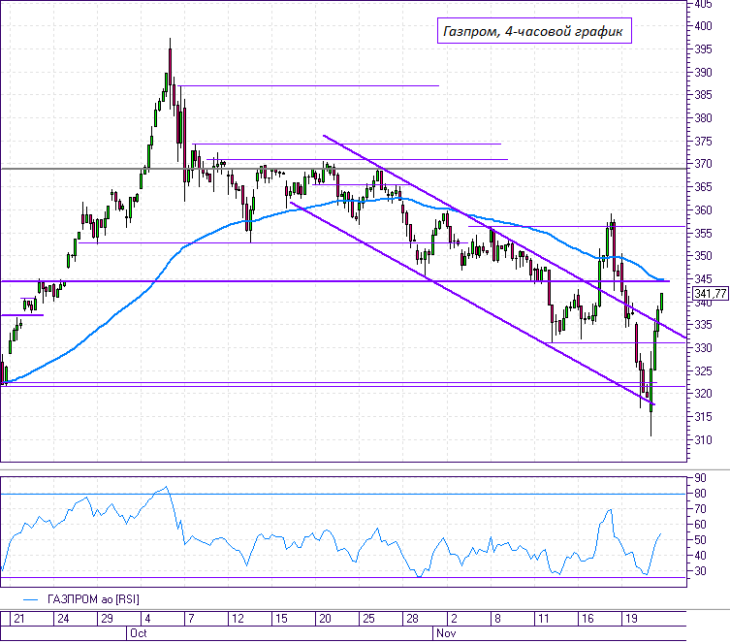Click the Nov month label
The image size is (730, 643).
click(x=446, y=633)
